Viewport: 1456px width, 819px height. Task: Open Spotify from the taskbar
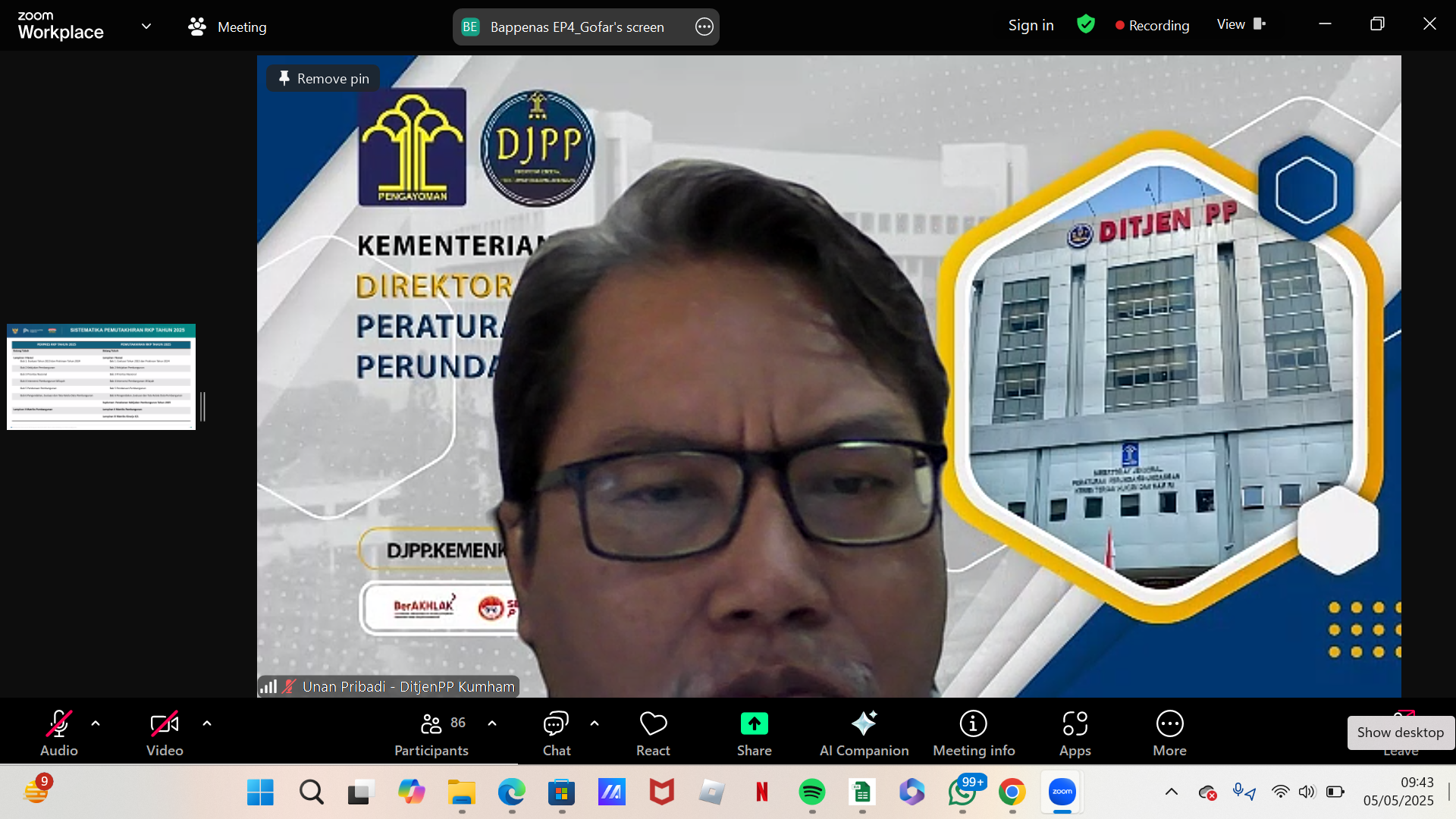click(811, 792)
